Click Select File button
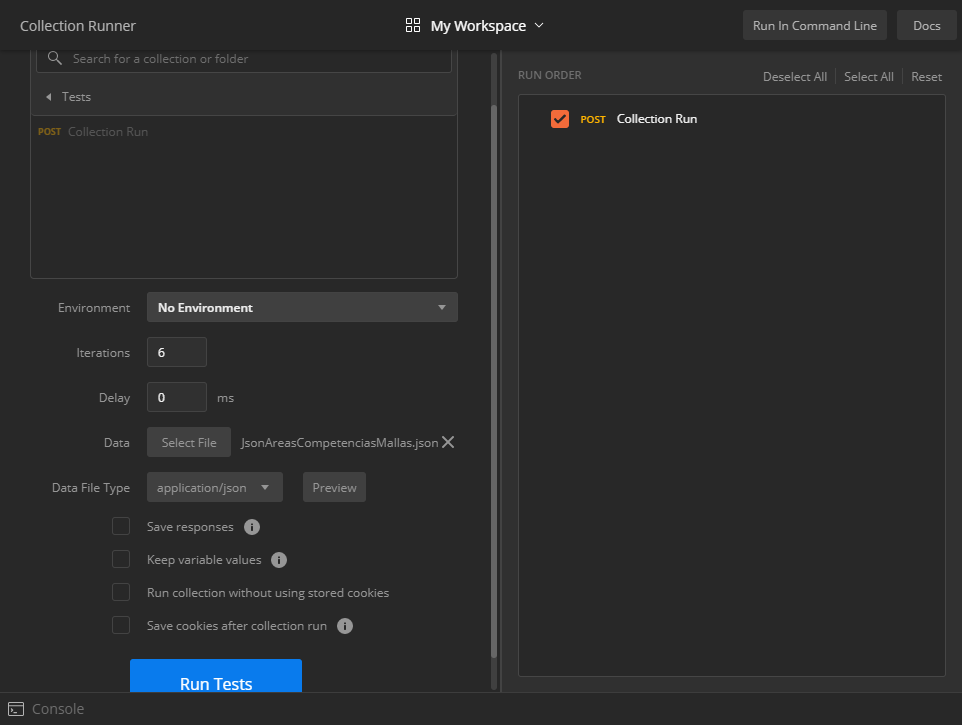Image resolution: width=962 pixels, height=725 pixels. pos(189,442)
